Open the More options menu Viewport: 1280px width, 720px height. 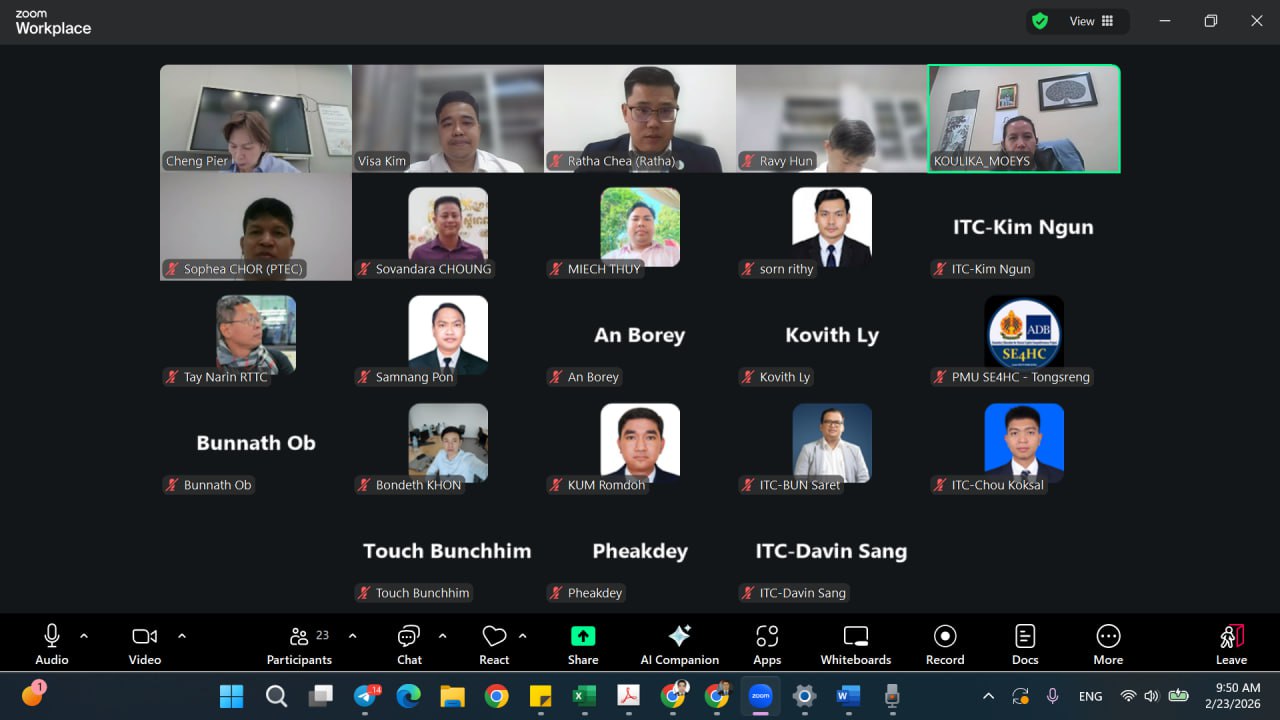pyautogui.click(x=1108, y=643)
